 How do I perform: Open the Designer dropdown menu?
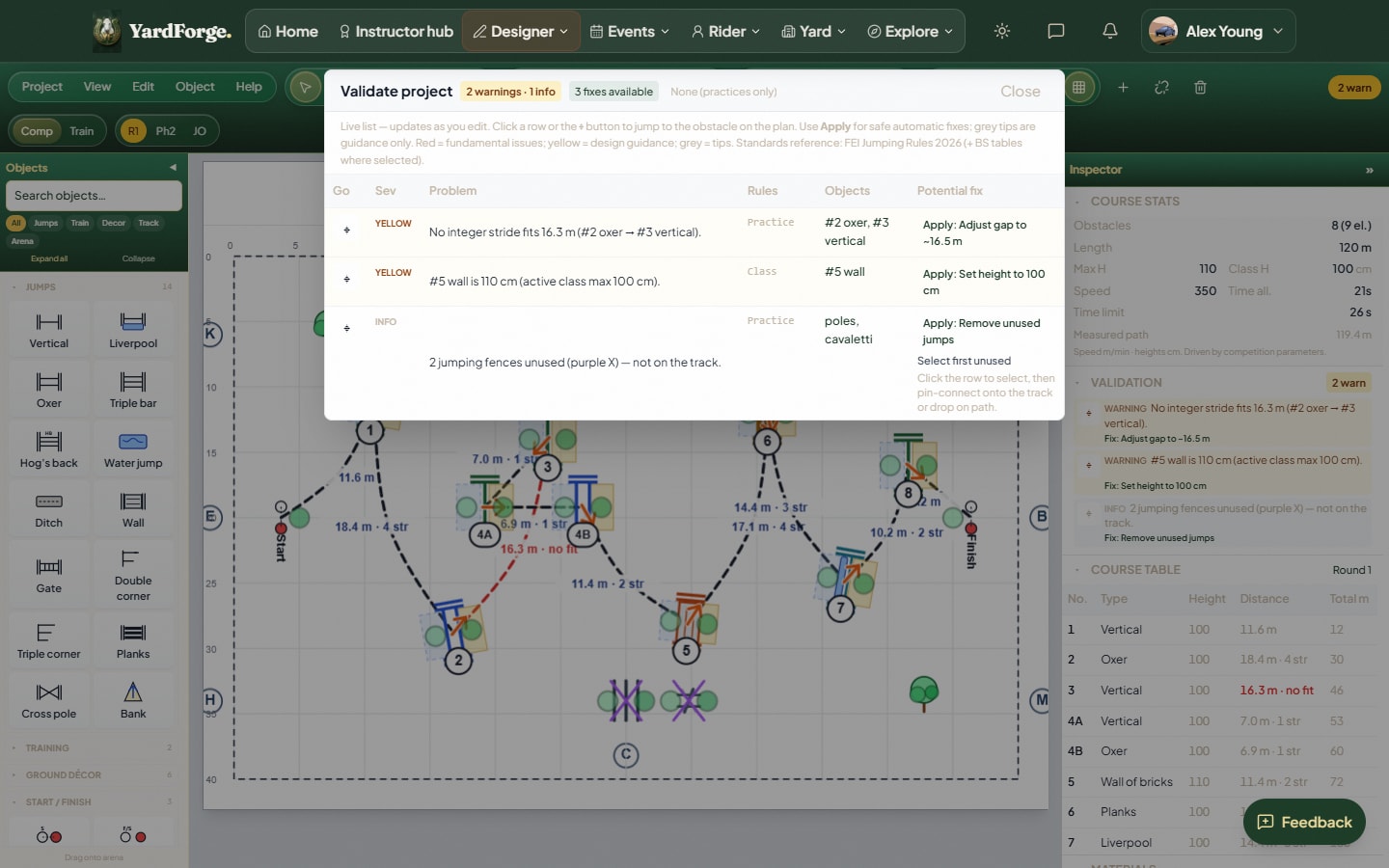[521, 31]
